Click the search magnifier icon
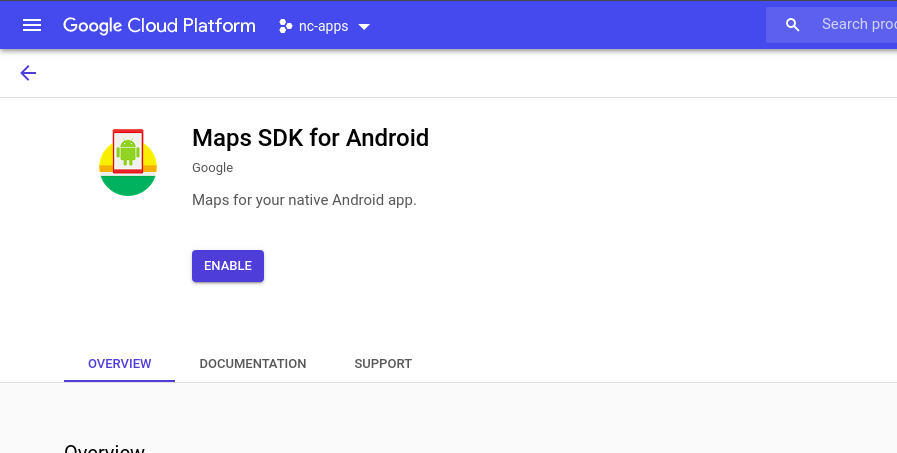The height and width of the screenshot is (453, 897). [x=792, y=25]
